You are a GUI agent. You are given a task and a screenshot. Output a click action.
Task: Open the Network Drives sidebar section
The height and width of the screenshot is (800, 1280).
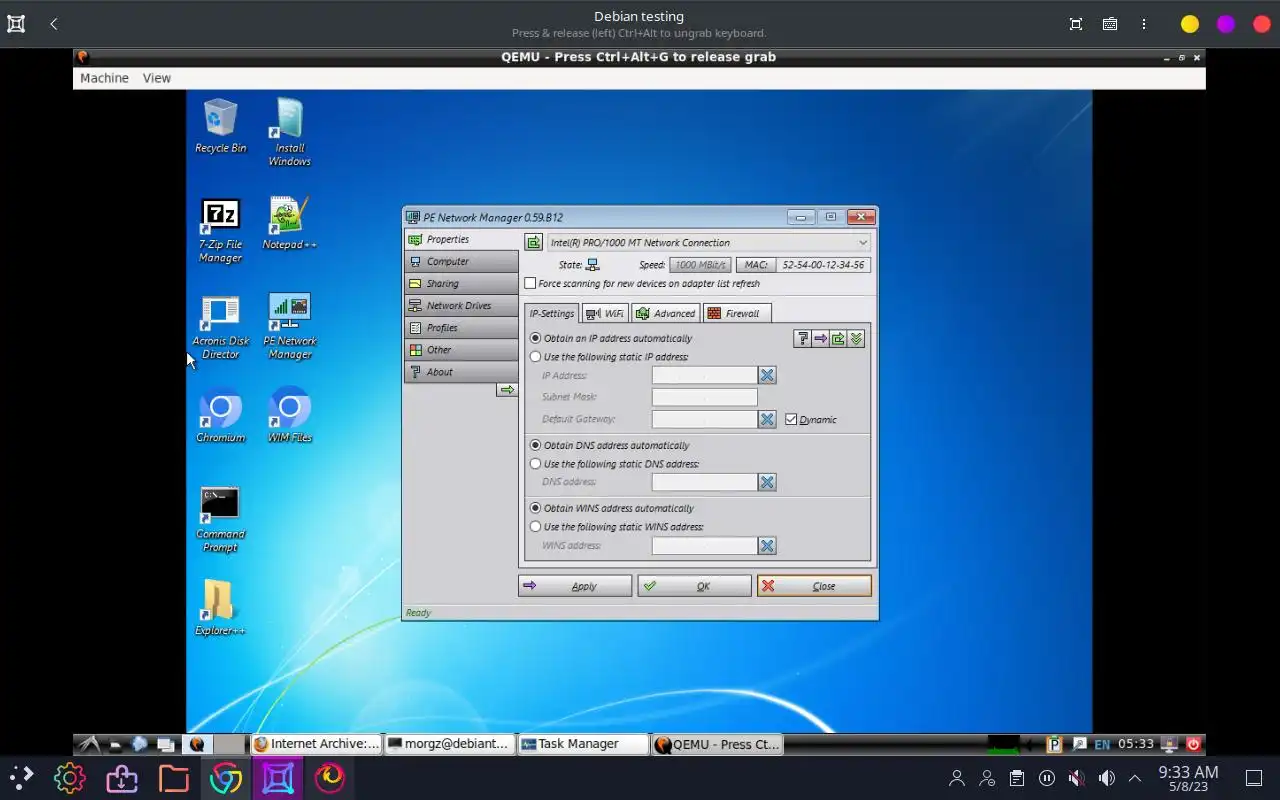click(461, 305)
